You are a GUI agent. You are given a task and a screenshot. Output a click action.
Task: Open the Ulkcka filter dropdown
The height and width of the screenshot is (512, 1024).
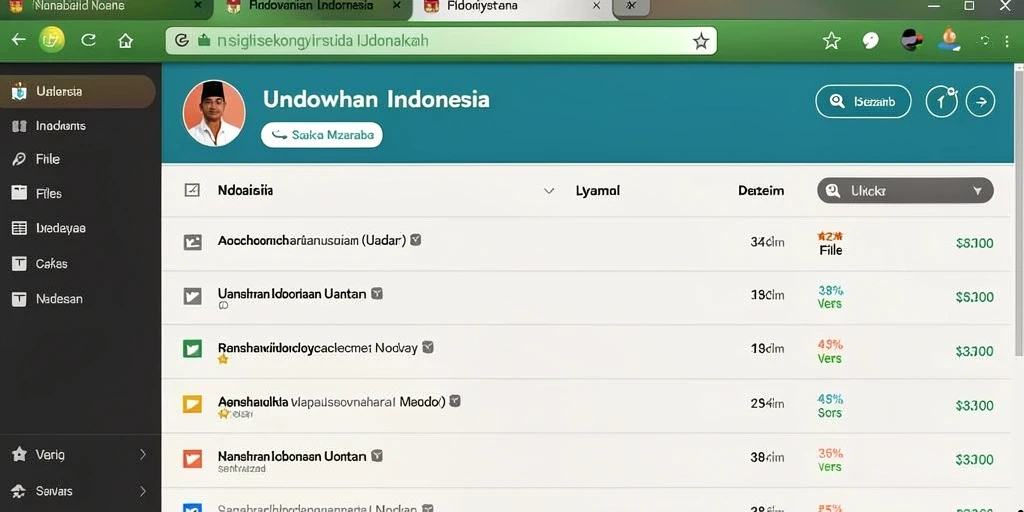coord(905,191)
